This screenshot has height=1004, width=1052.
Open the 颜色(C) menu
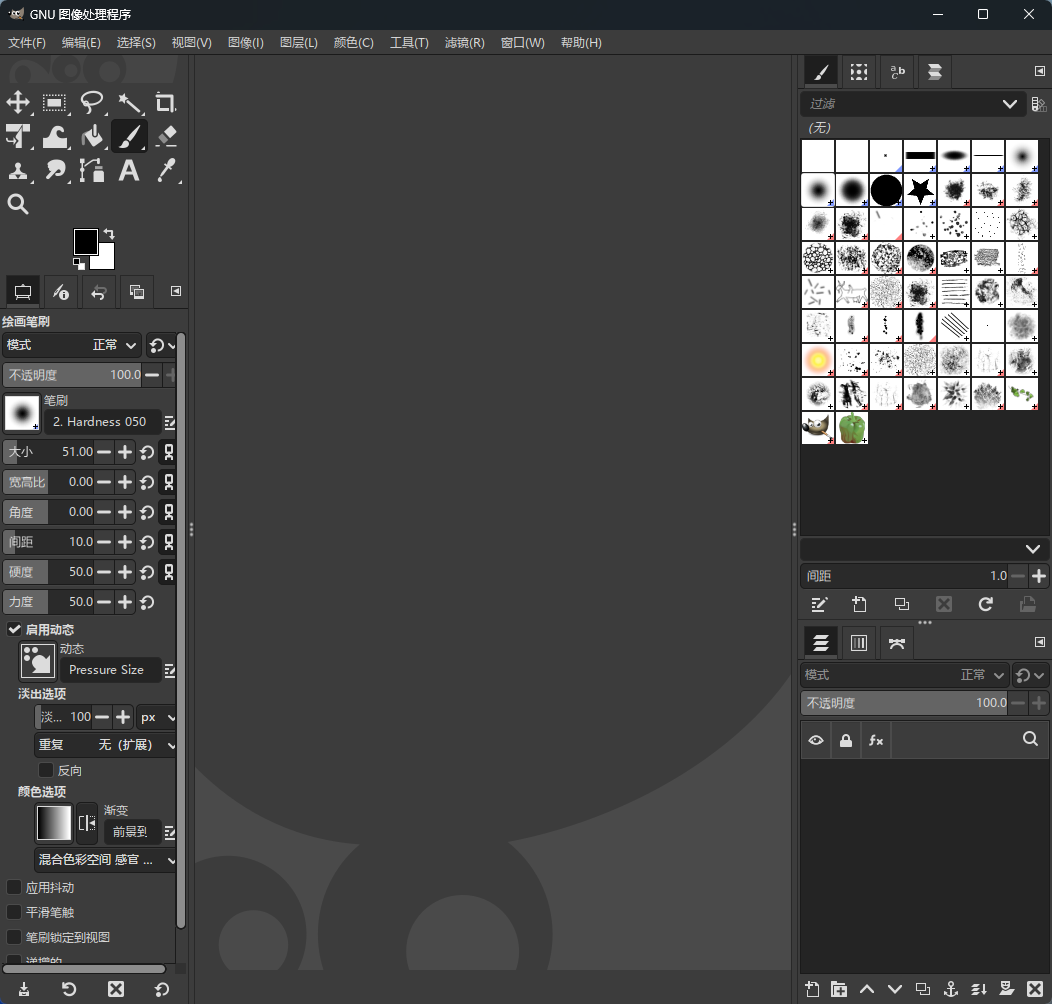point(354,43)
